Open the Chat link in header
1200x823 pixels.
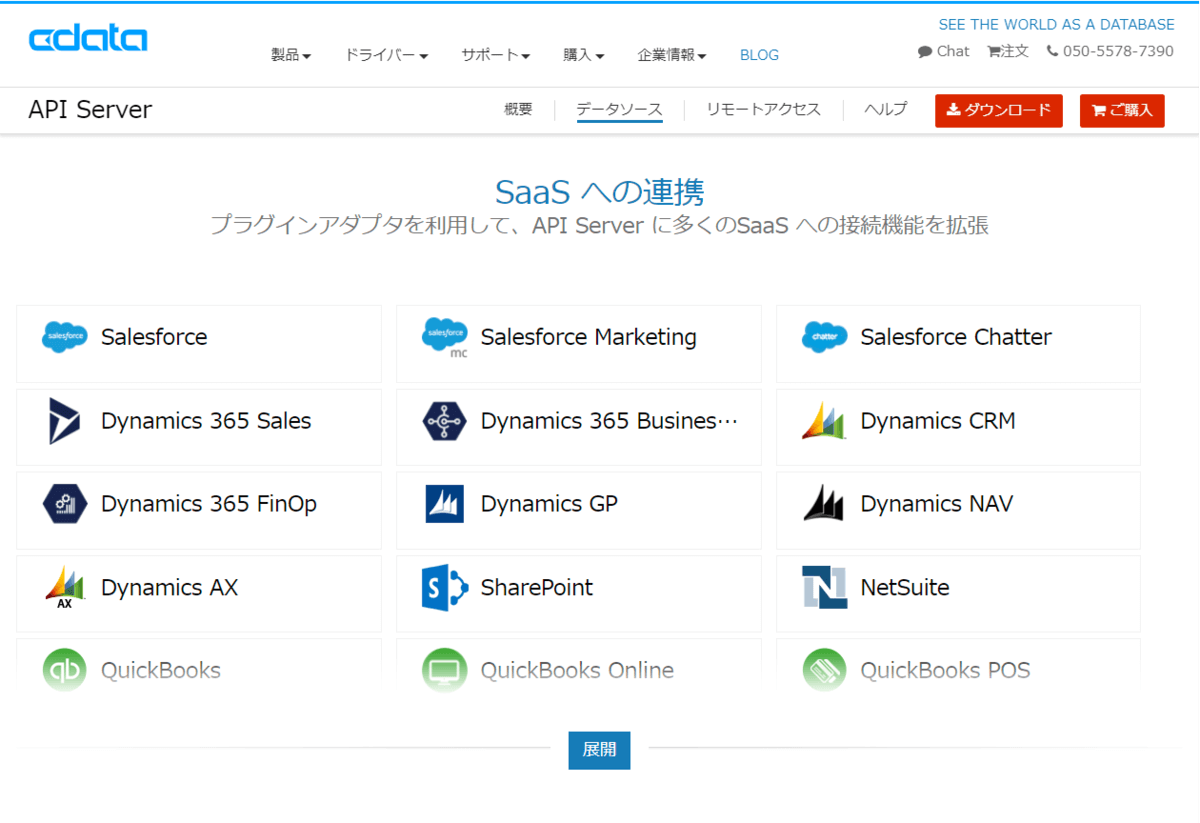[x=944, y=51]
